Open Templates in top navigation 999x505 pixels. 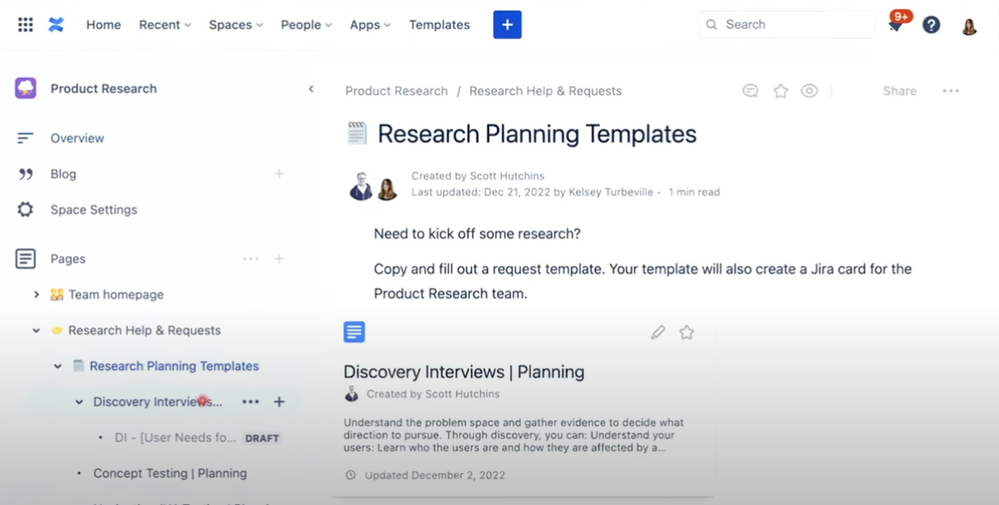pyautogui.click(x=439, y=25)
